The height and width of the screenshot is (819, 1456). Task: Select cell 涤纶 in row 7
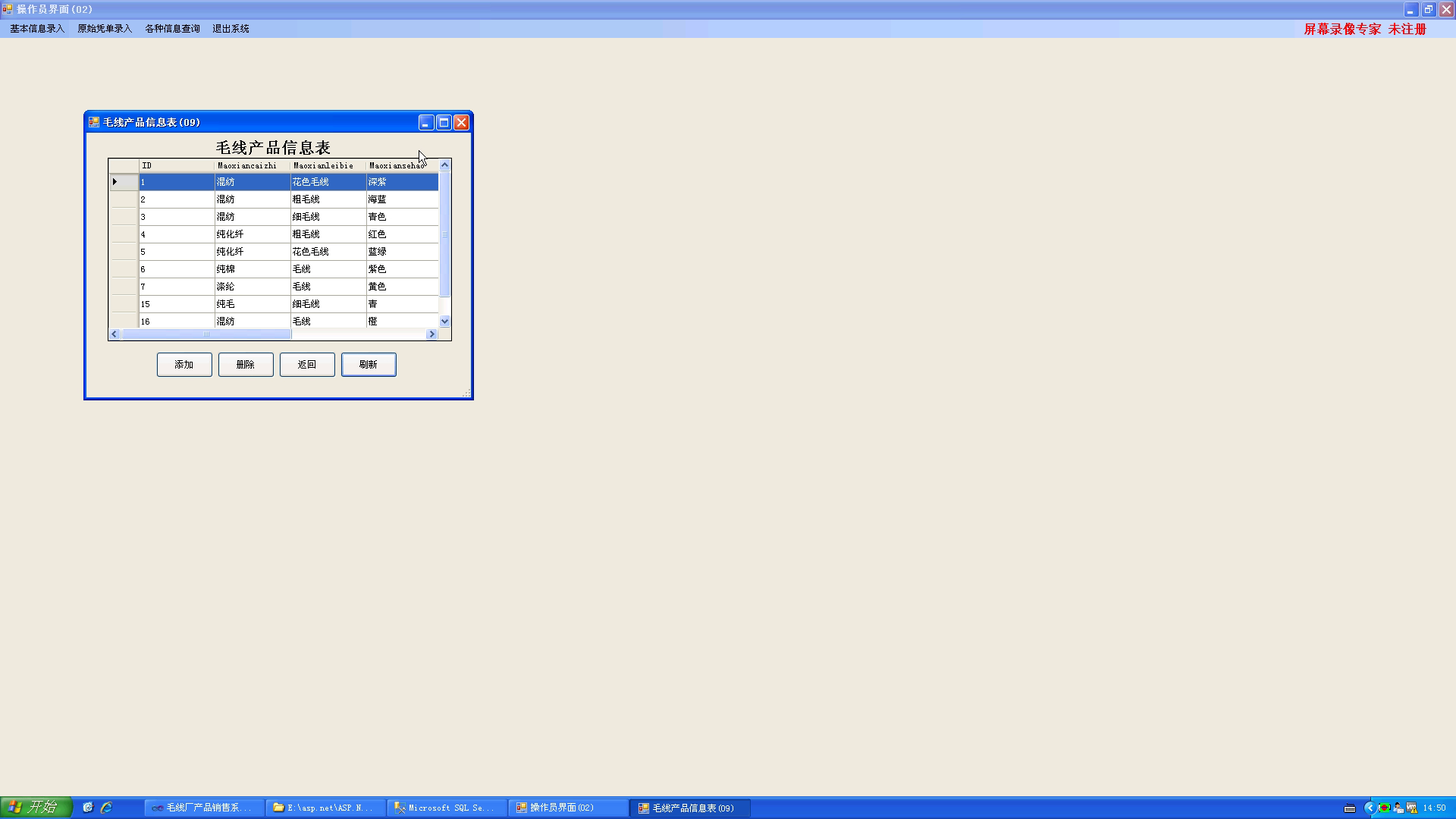pyautogui.click(x=253, y=287)
